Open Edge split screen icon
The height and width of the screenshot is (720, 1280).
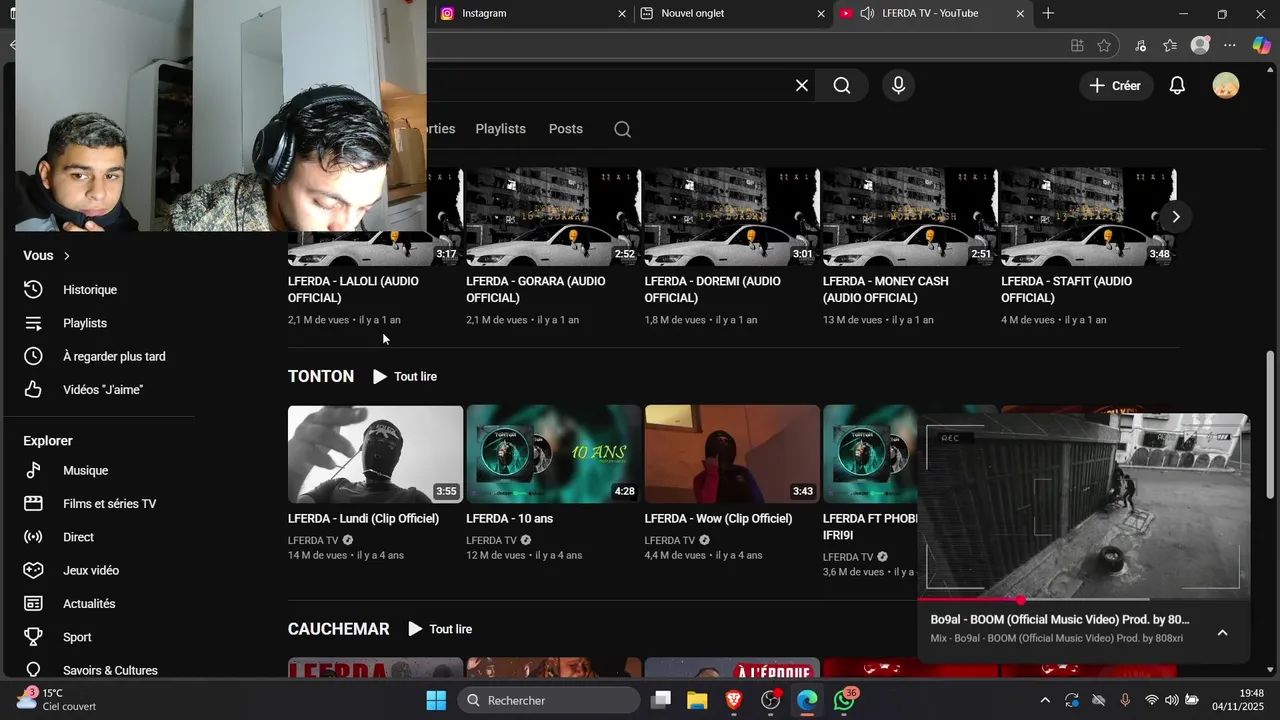point(1077,45)
